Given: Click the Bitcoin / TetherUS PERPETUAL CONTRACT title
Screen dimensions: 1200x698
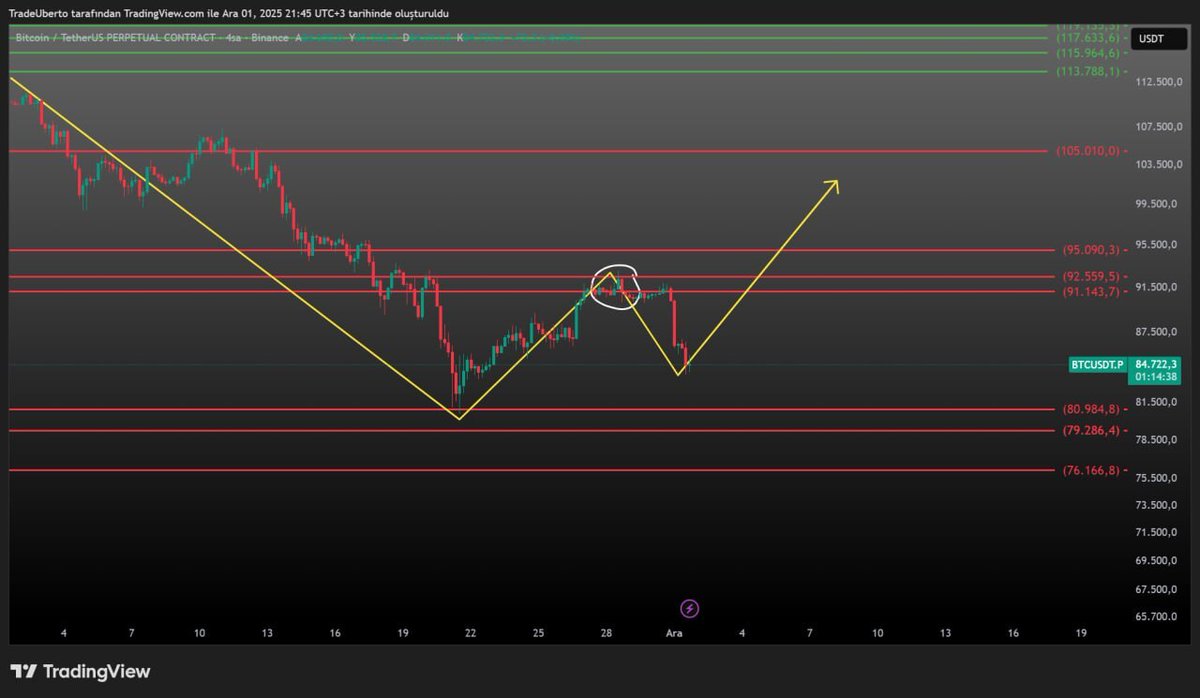Looking at the screenshot, I should 115,38.
